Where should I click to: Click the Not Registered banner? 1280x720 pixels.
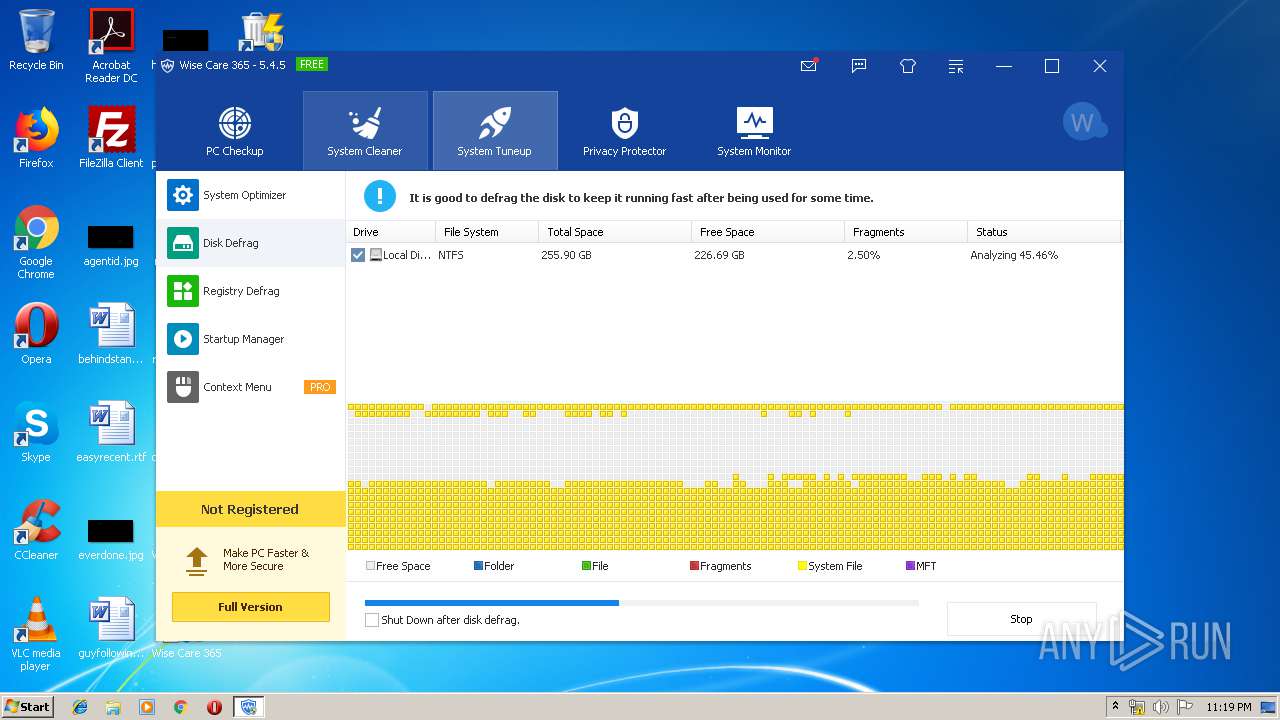[250, 509]
